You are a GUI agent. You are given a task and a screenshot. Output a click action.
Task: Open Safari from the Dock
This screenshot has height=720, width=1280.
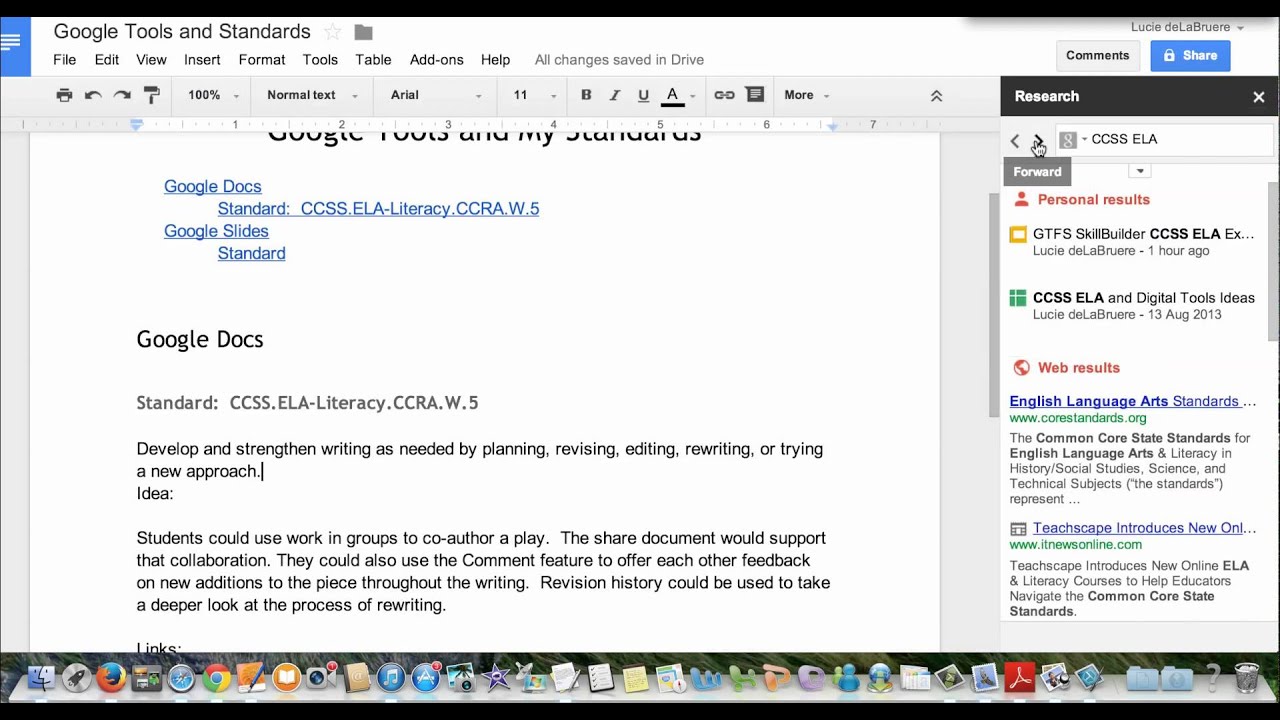tap(181, 678)
